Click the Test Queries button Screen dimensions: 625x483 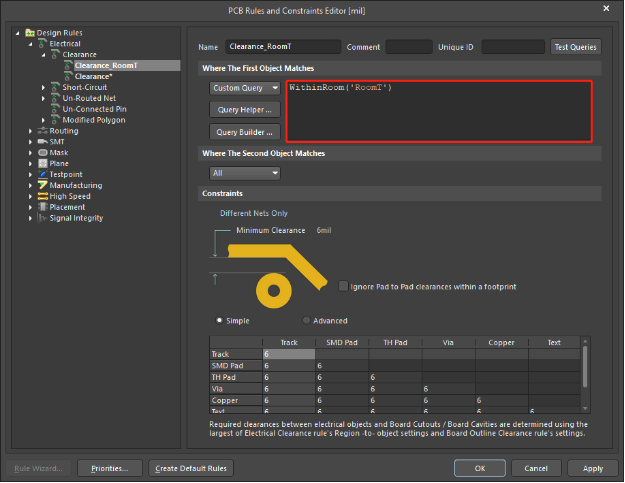pos(576,47)
